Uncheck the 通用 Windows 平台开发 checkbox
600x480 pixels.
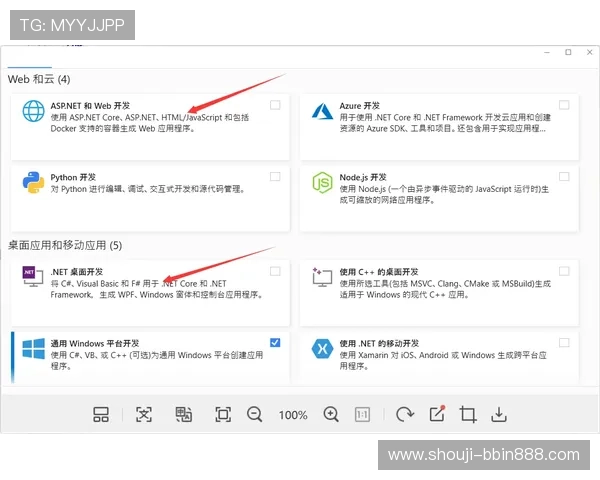pyautogui.click(x=275, y=343)
